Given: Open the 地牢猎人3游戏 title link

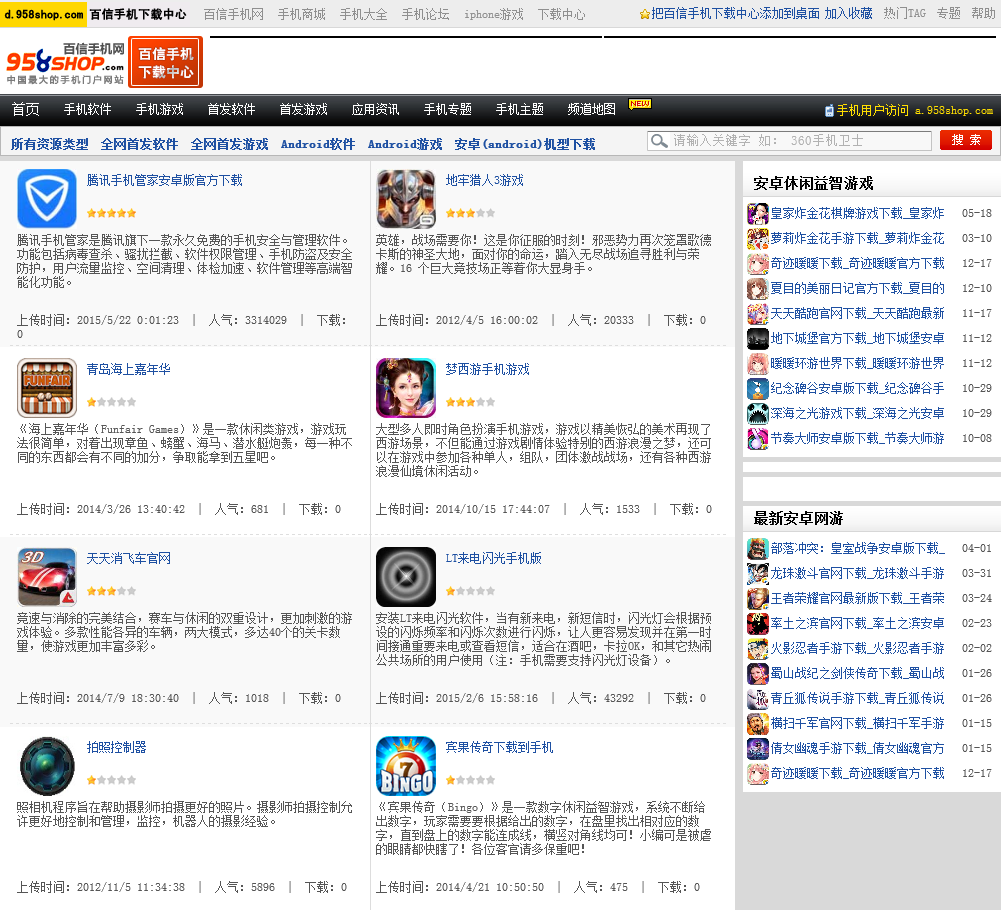Looking at the screenshot, I should [485, 180].
